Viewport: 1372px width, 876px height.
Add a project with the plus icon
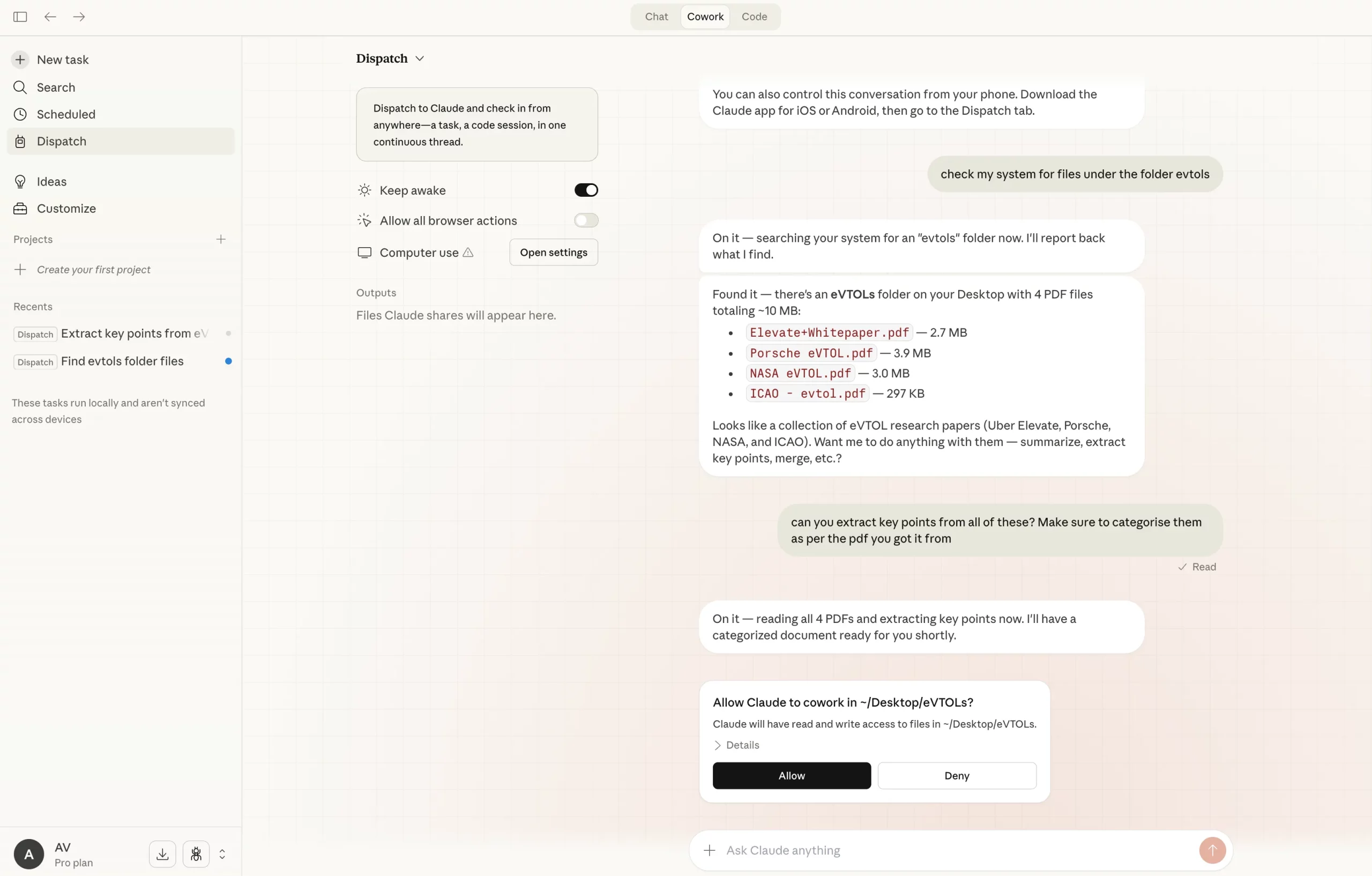point(221,239)
